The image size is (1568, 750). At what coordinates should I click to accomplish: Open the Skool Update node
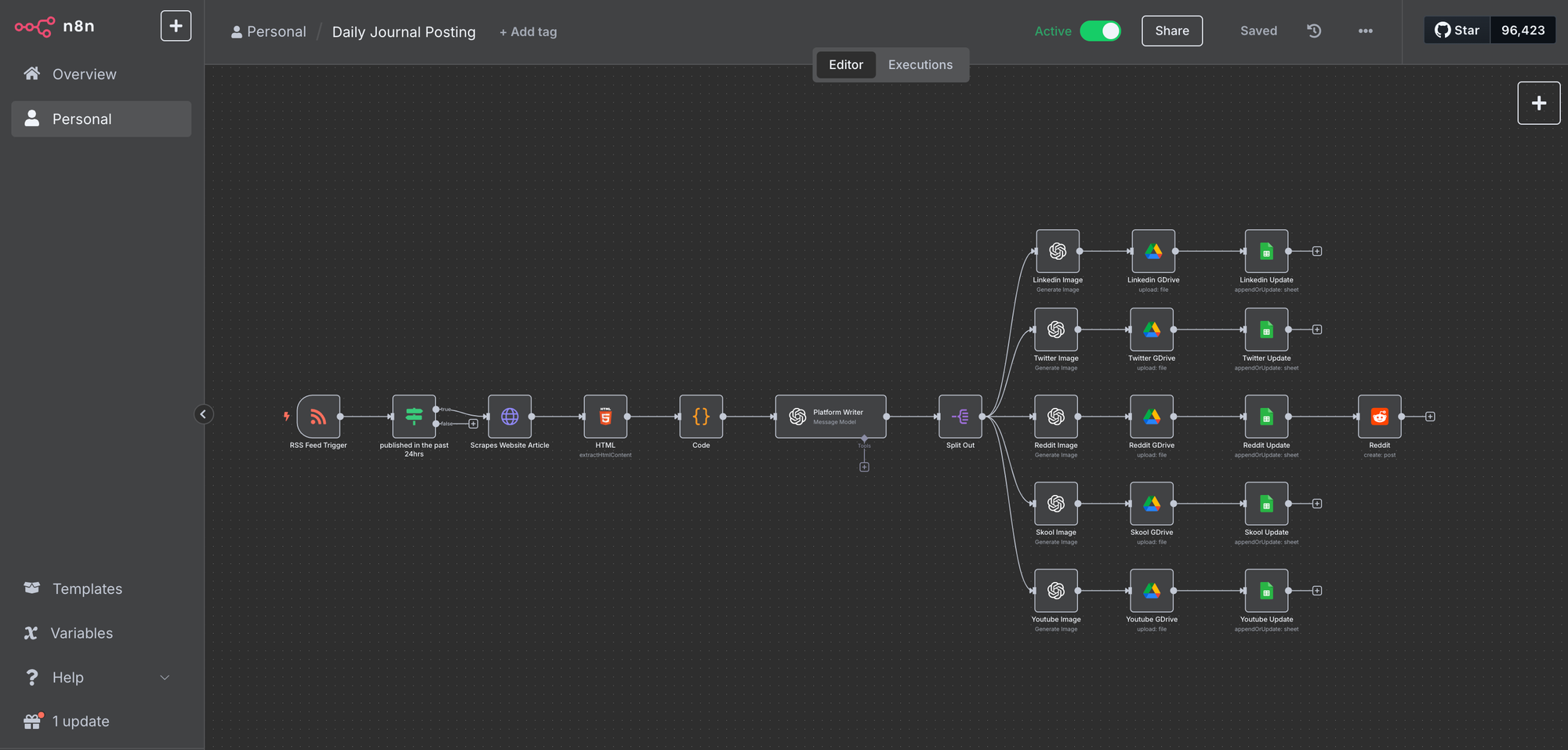point(1266,504)
